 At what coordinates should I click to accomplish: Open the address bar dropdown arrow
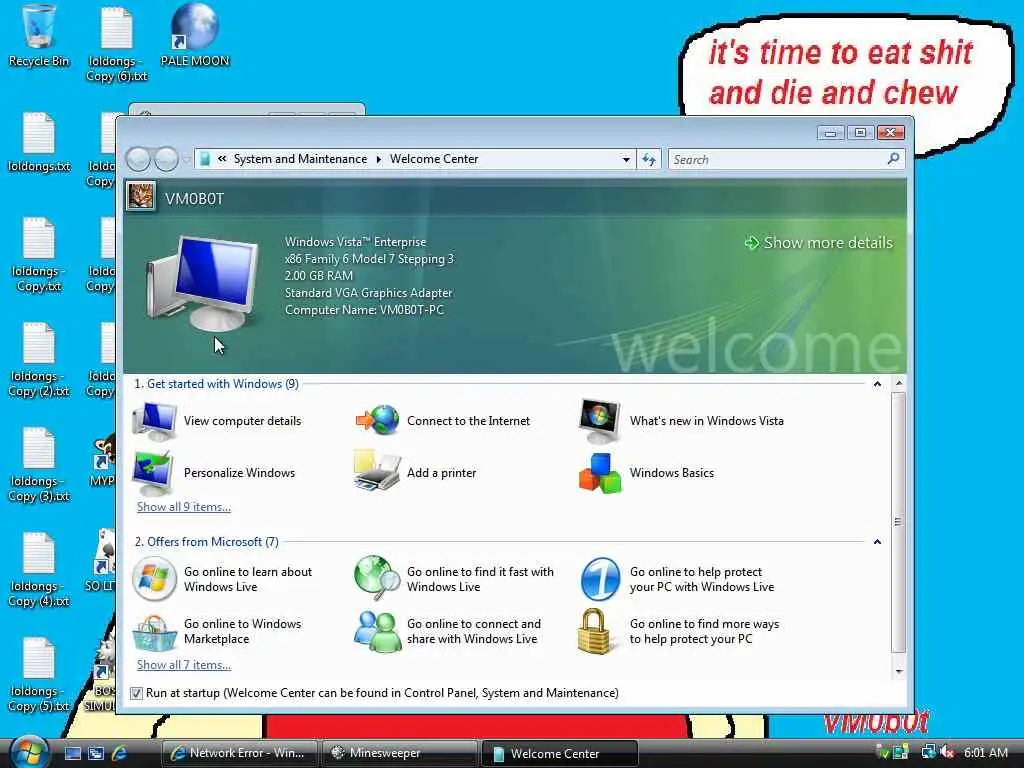click(626, 159)
